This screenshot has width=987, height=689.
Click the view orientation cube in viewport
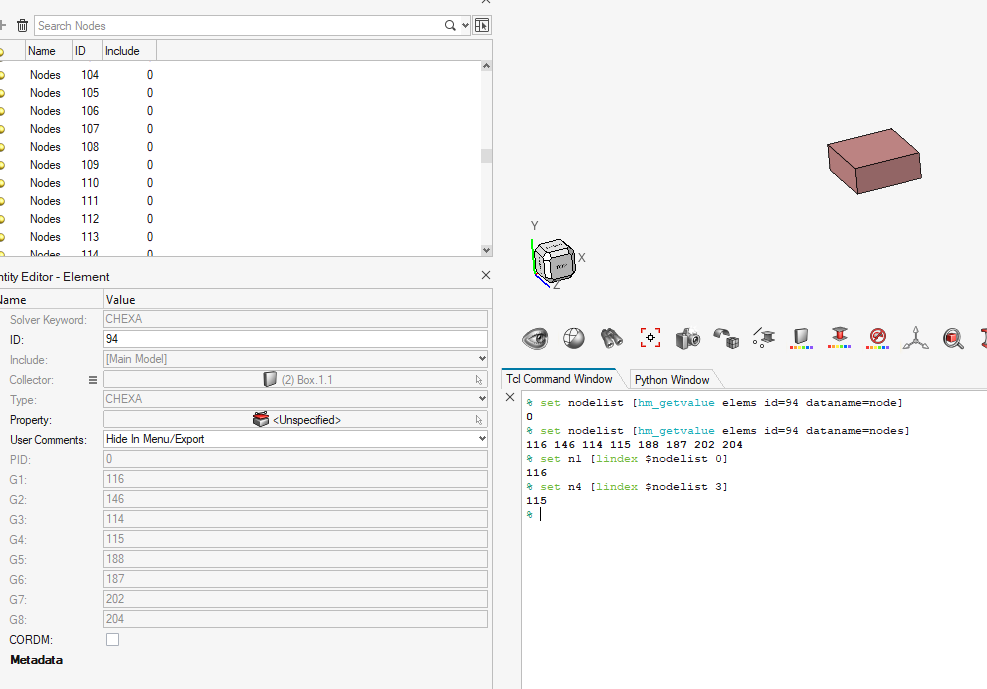point(554,261)
